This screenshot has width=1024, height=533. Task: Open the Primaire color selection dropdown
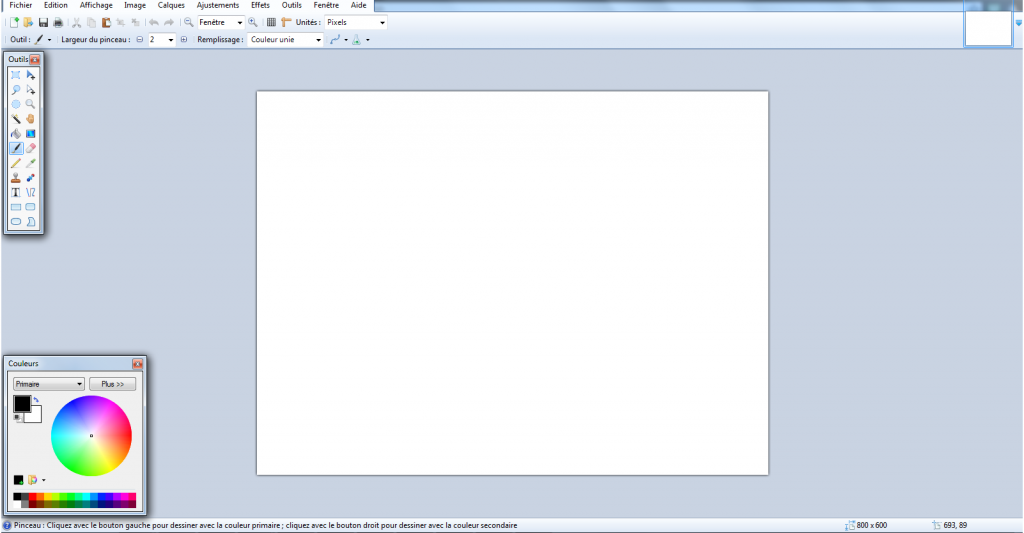(x=49, y=384)
